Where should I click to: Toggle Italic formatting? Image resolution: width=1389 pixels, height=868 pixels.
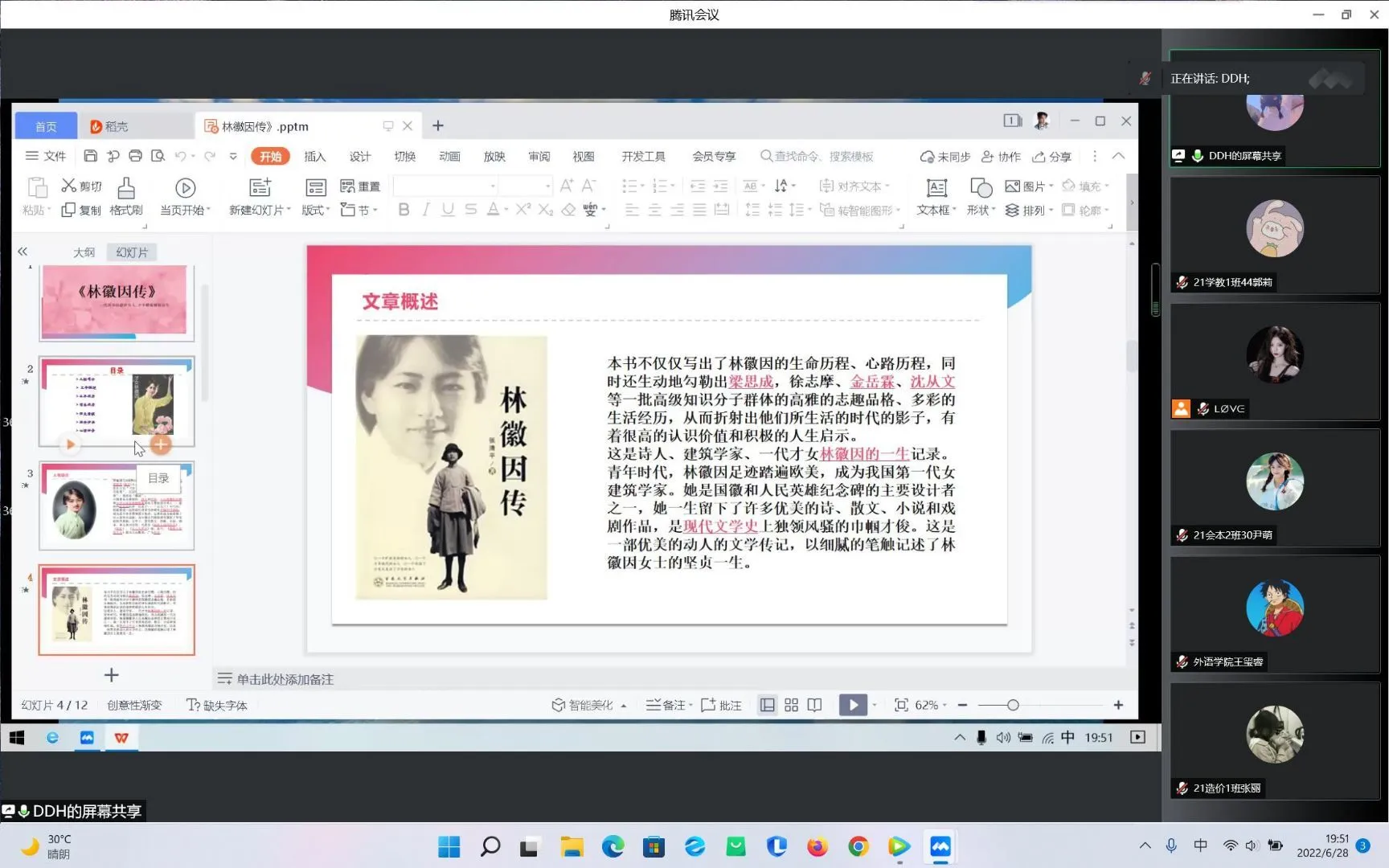point(426,210)
